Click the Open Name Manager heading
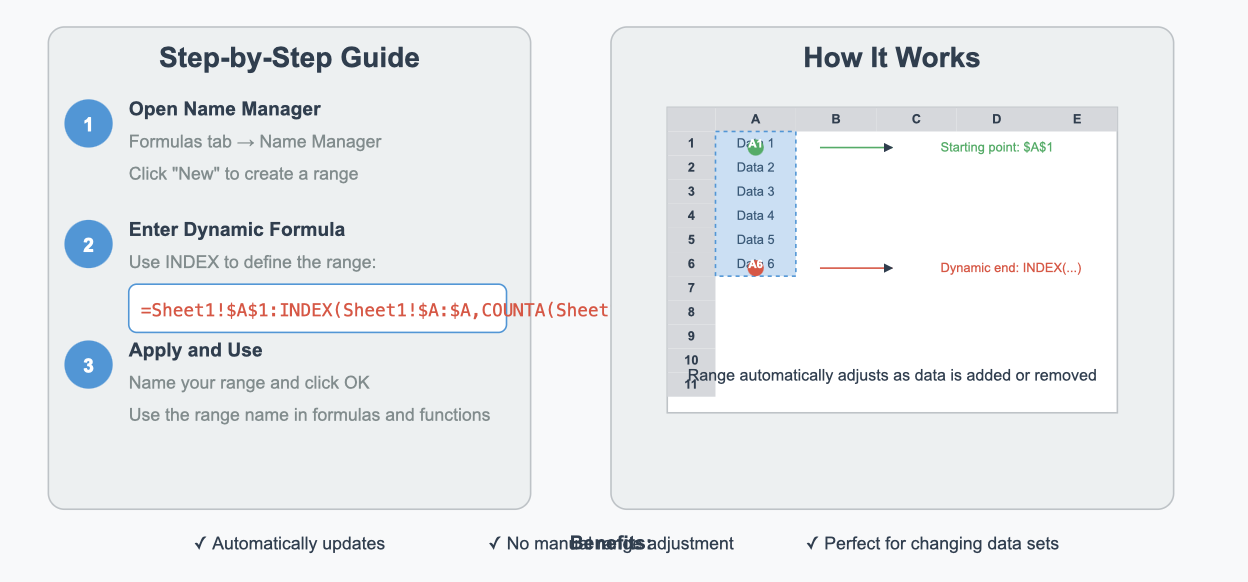The width and height of the screenshot is (1248, 582). 225,109
